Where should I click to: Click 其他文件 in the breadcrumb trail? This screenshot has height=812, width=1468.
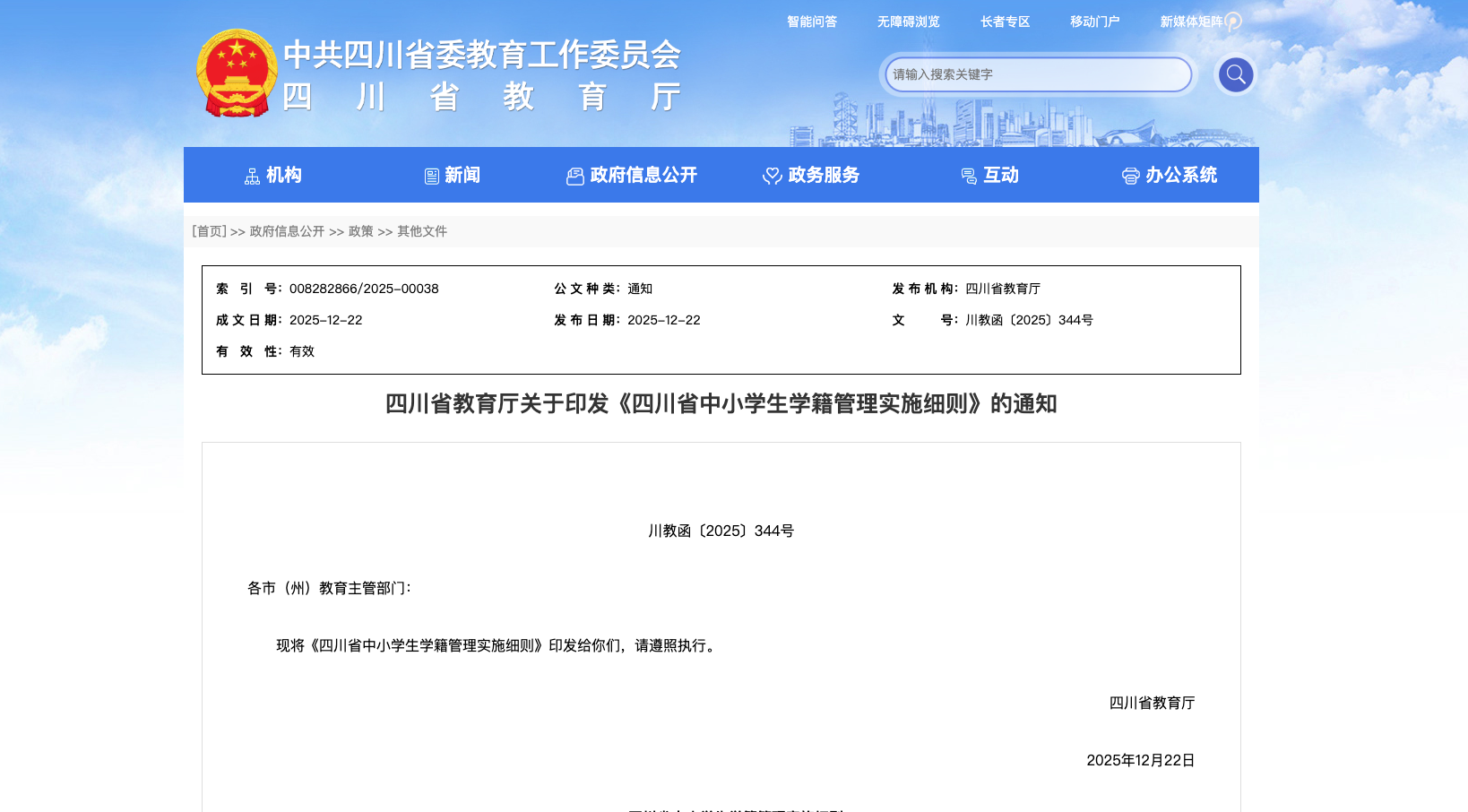coord(421,231)
